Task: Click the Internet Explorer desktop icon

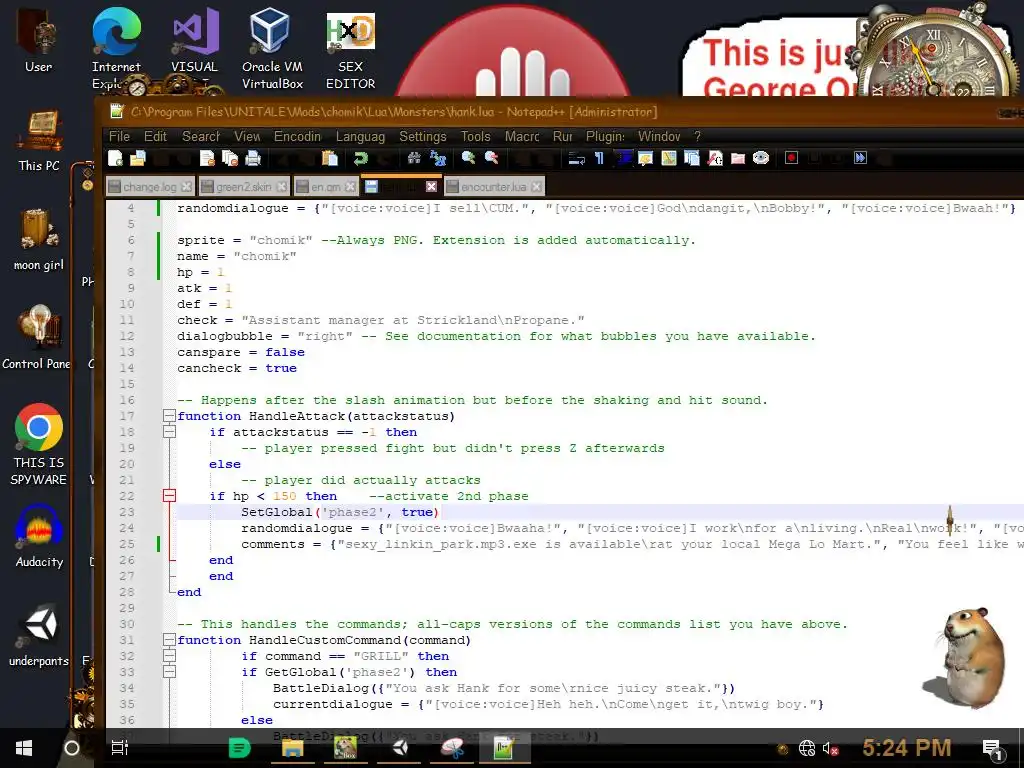Action: pyautogui.click(x=116, y=48)
